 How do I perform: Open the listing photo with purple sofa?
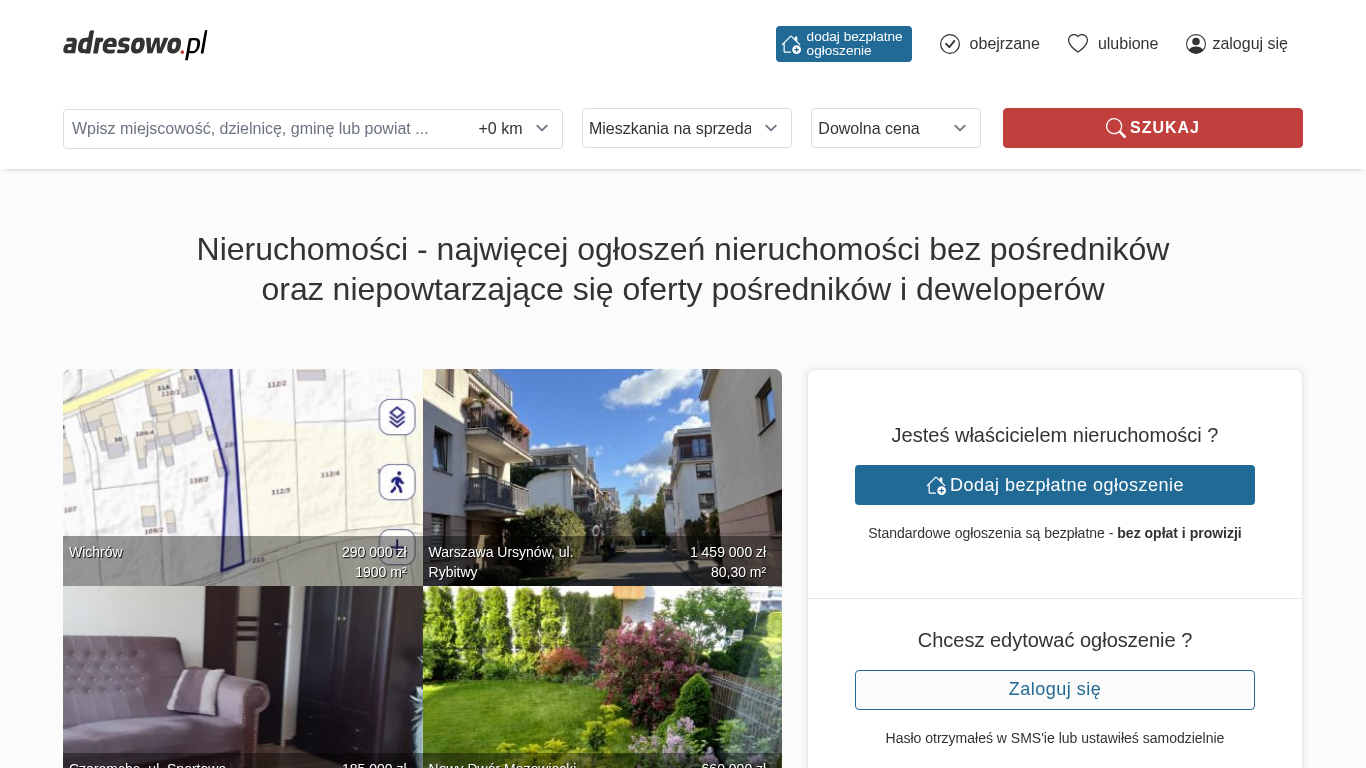tap(242, 670)
